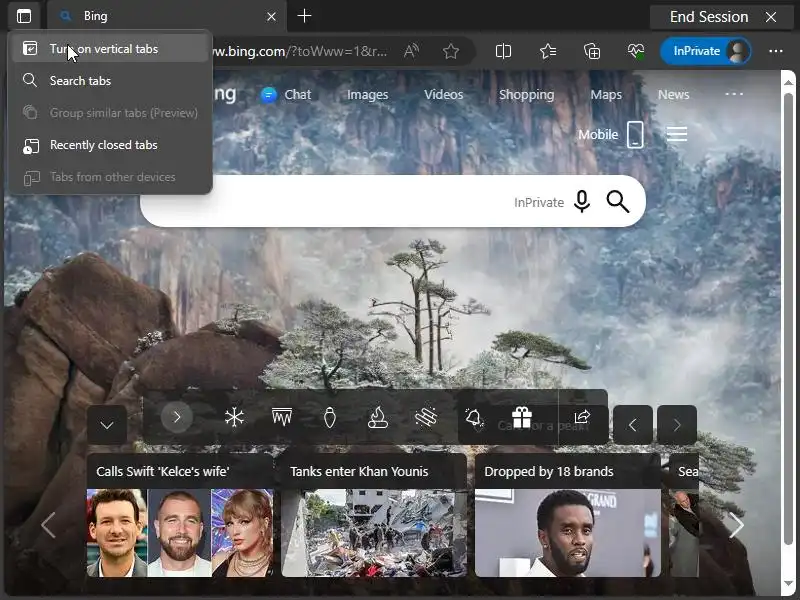
Task: Go to Bing Videos
Action: [443, 95]
